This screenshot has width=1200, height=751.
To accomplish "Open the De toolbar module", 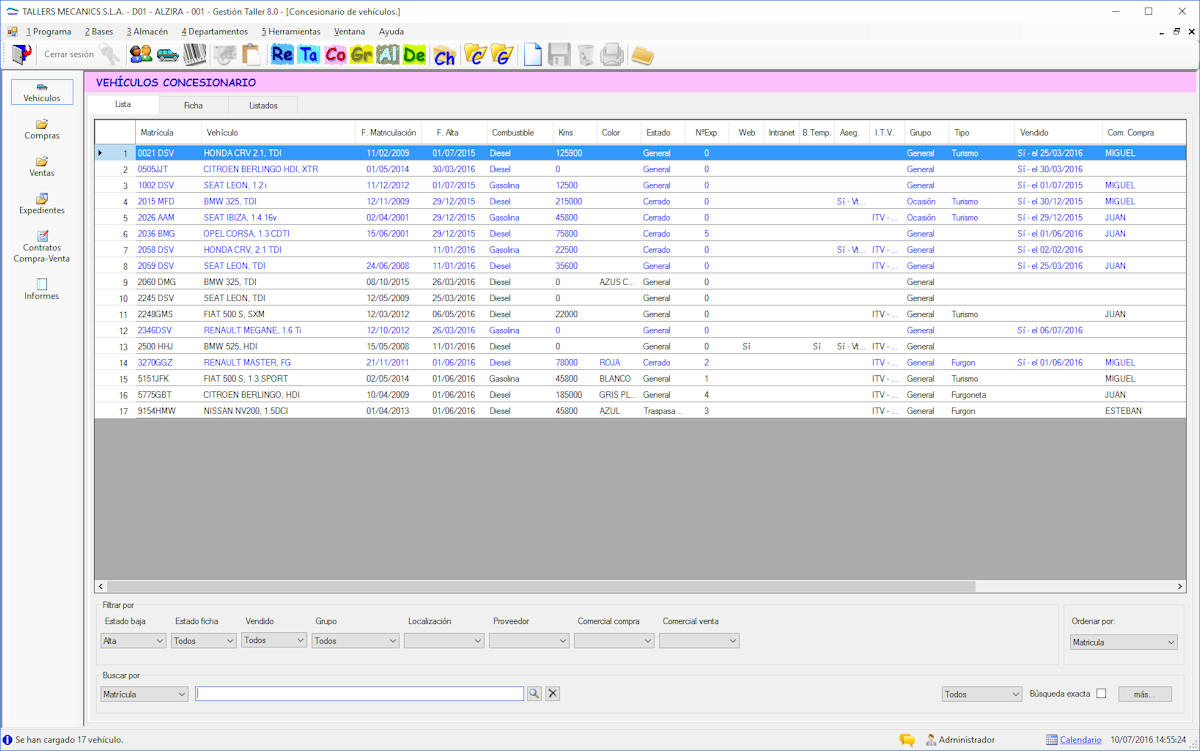I will 414,55.
